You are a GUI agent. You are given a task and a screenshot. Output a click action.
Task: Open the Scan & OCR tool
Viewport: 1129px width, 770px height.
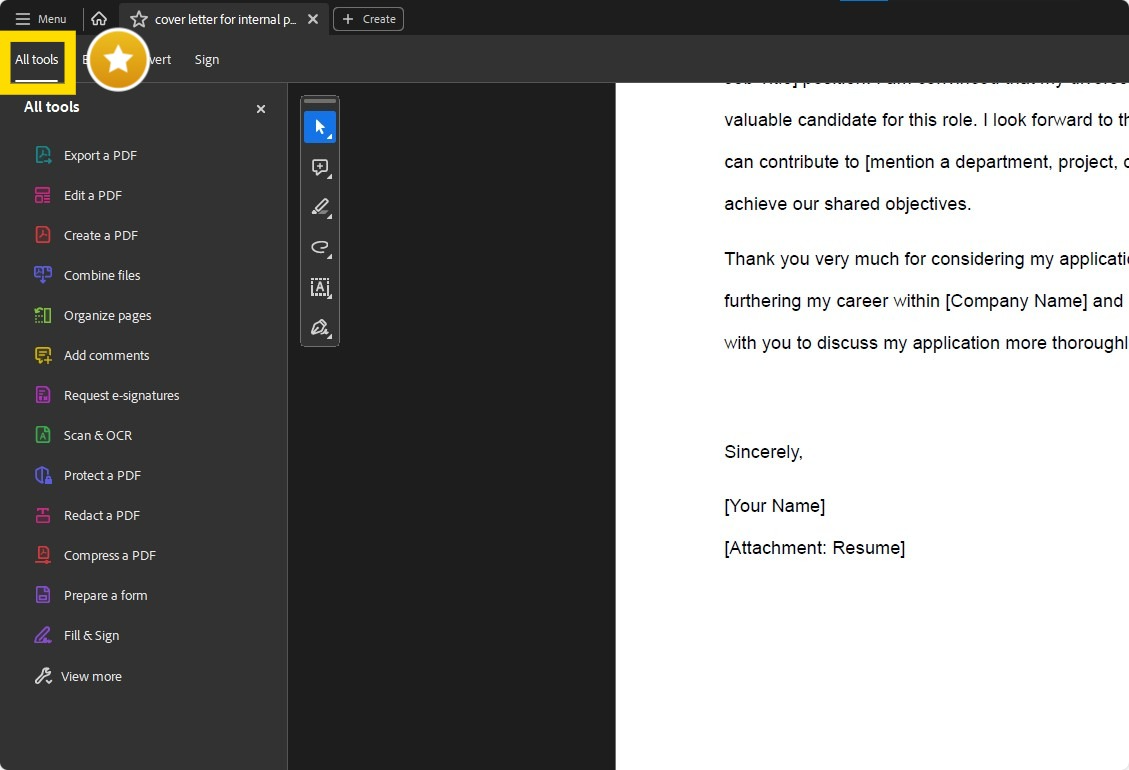tap(84, 435)
